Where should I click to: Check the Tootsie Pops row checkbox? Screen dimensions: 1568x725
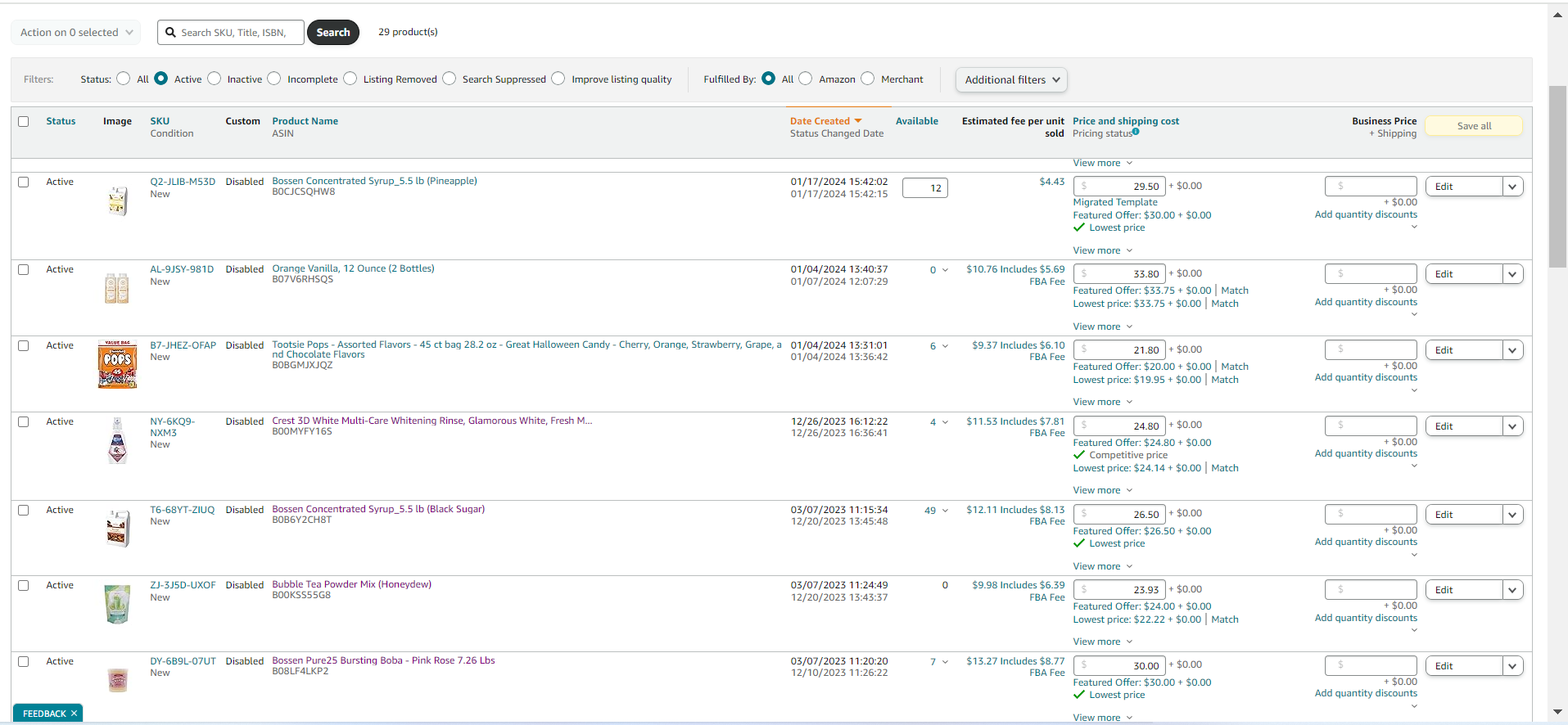coord(24,345)
